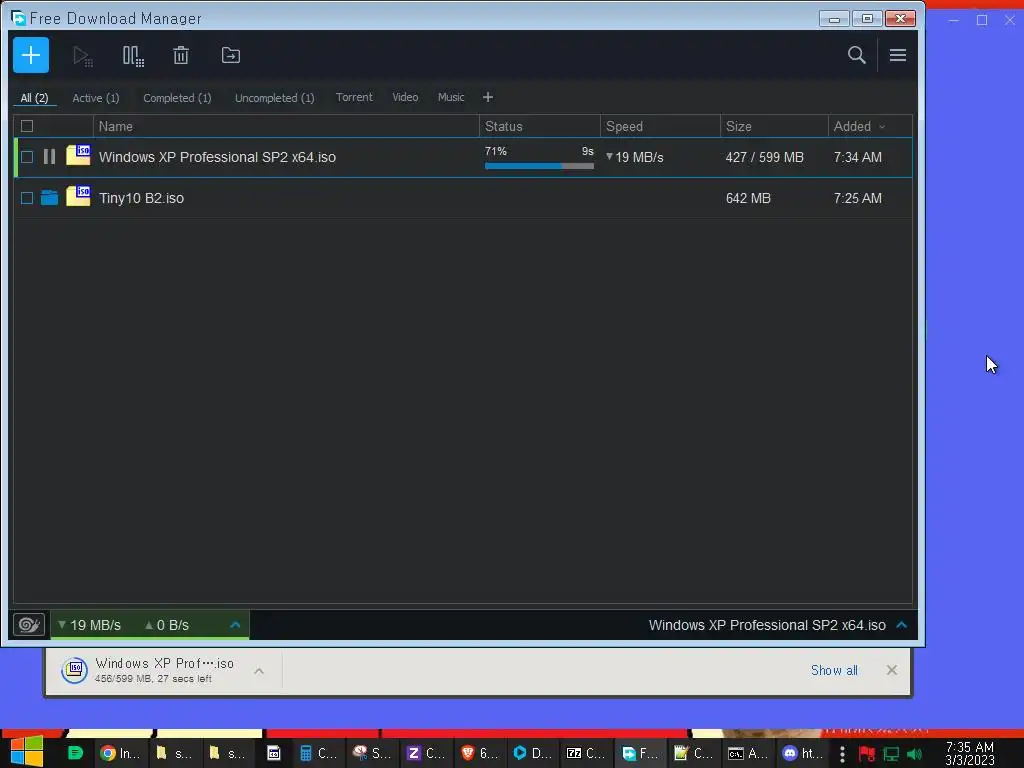Screen dimensions: 1024x768
Task: Click the 71% download progress bar
Action: pos(539,166)
